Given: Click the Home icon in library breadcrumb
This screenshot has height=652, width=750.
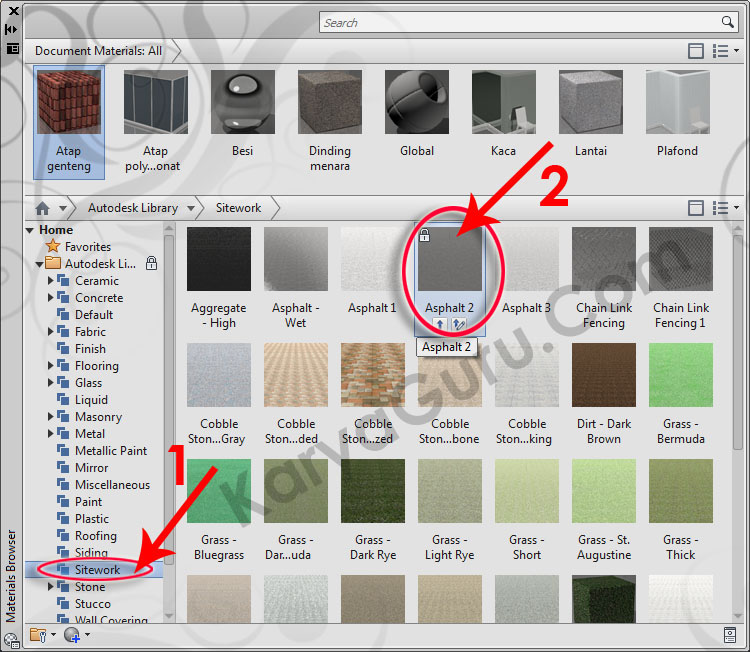Looking at the screenshot, I should point(42,208).
